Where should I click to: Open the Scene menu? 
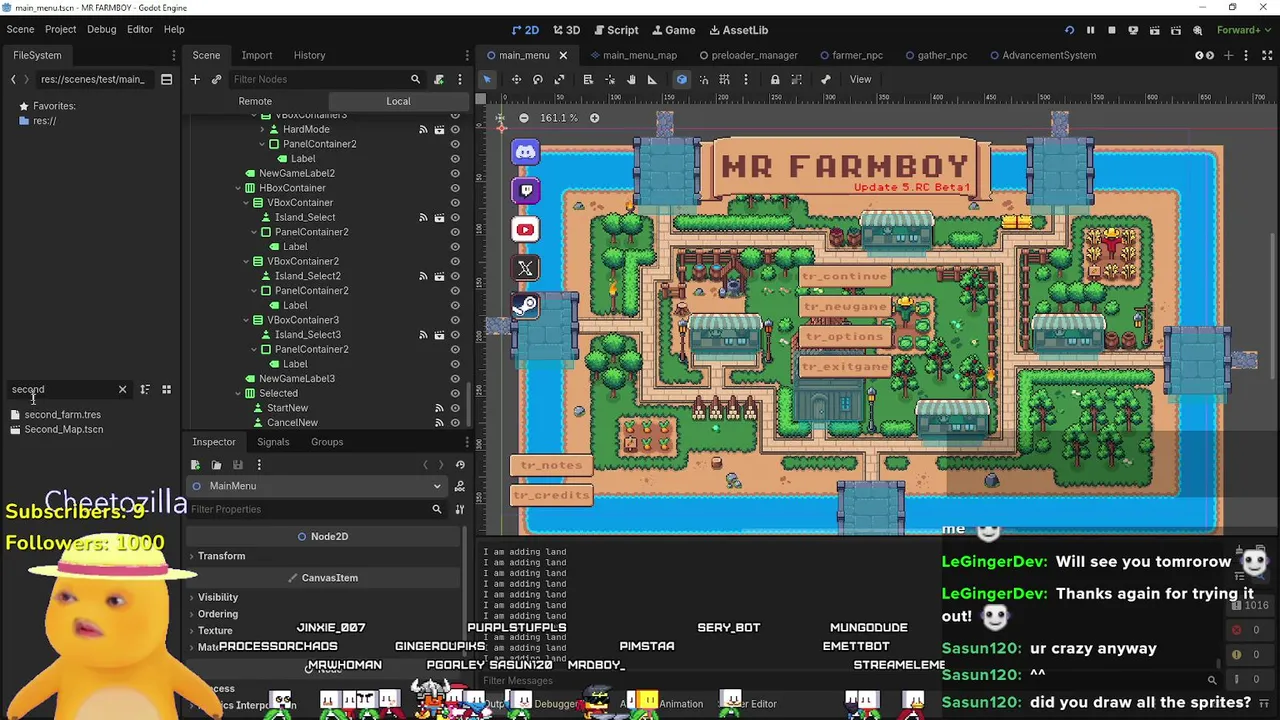pos(20,29)
